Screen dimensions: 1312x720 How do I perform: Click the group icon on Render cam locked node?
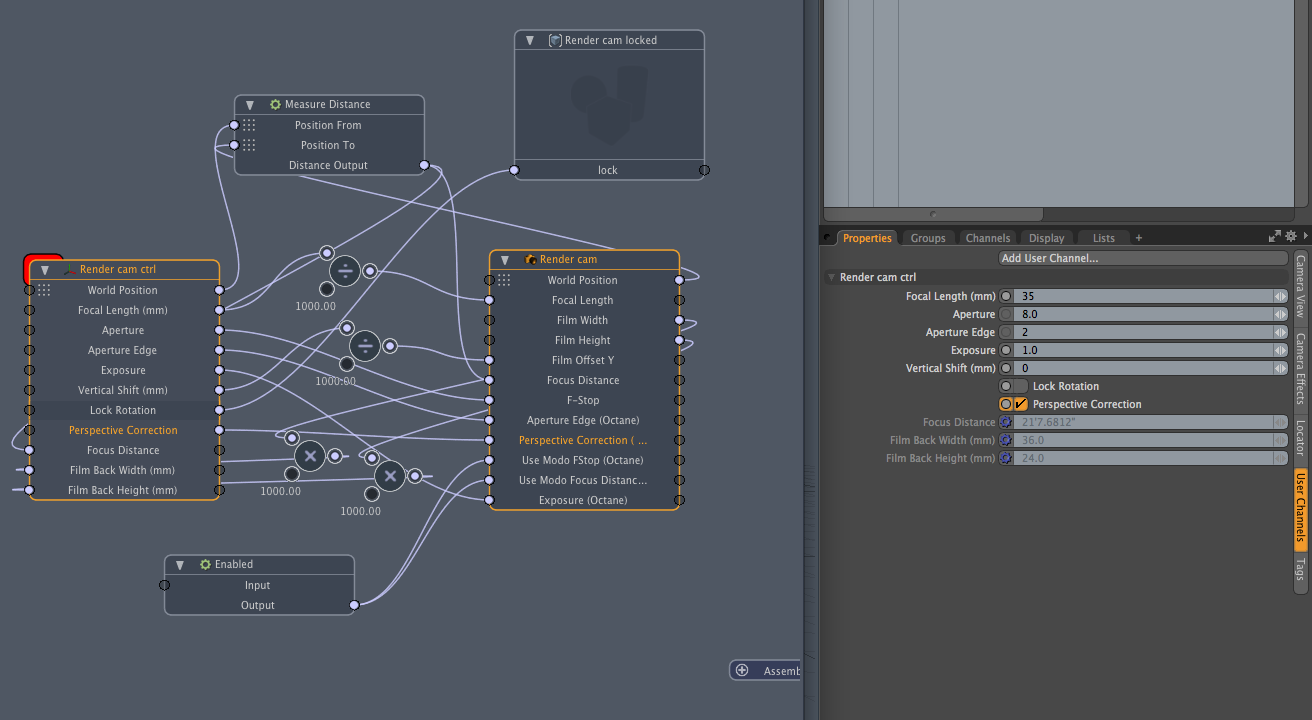[x=555, y=41]
